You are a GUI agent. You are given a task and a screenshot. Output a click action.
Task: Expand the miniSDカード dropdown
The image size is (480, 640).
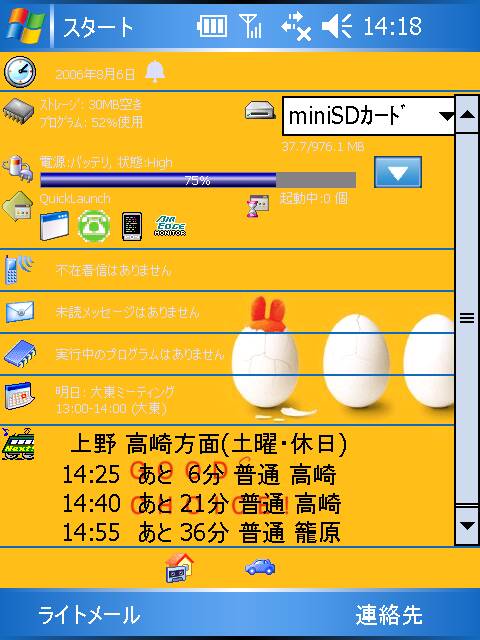[x=447, y=116]
